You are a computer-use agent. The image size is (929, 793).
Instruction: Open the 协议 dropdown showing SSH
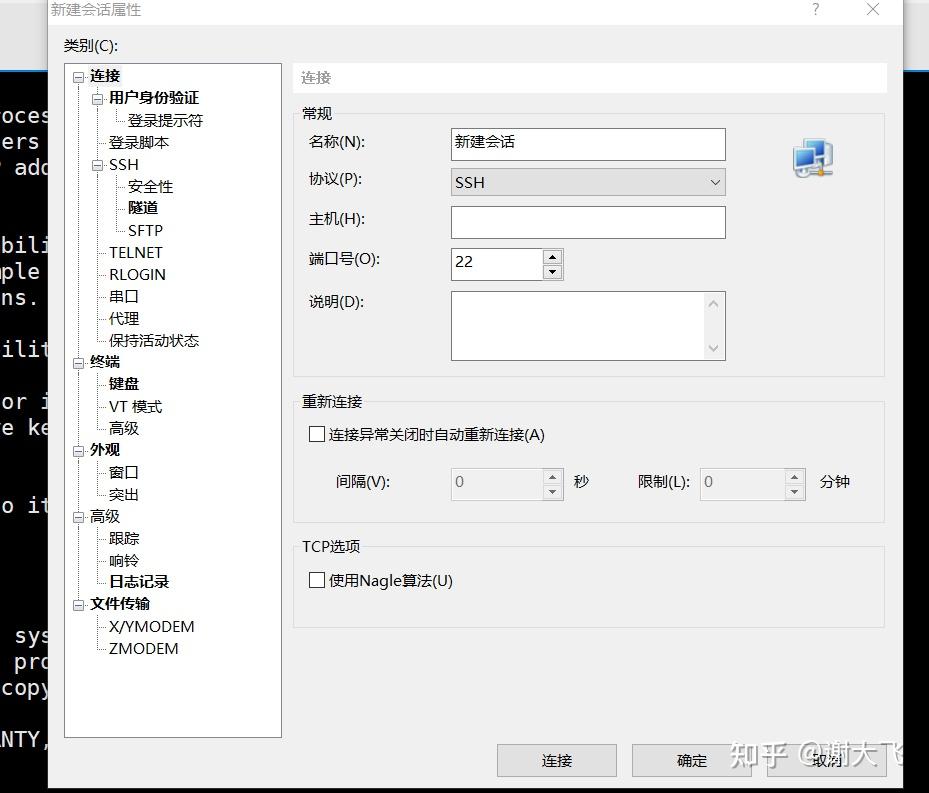click(714, 182)
